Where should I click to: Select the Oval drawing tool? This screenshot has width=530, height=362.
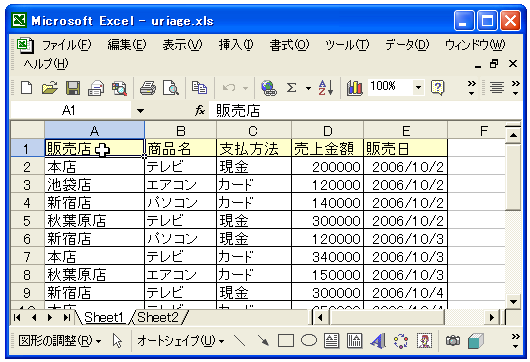pyautogui.click(x=309, y=340)
